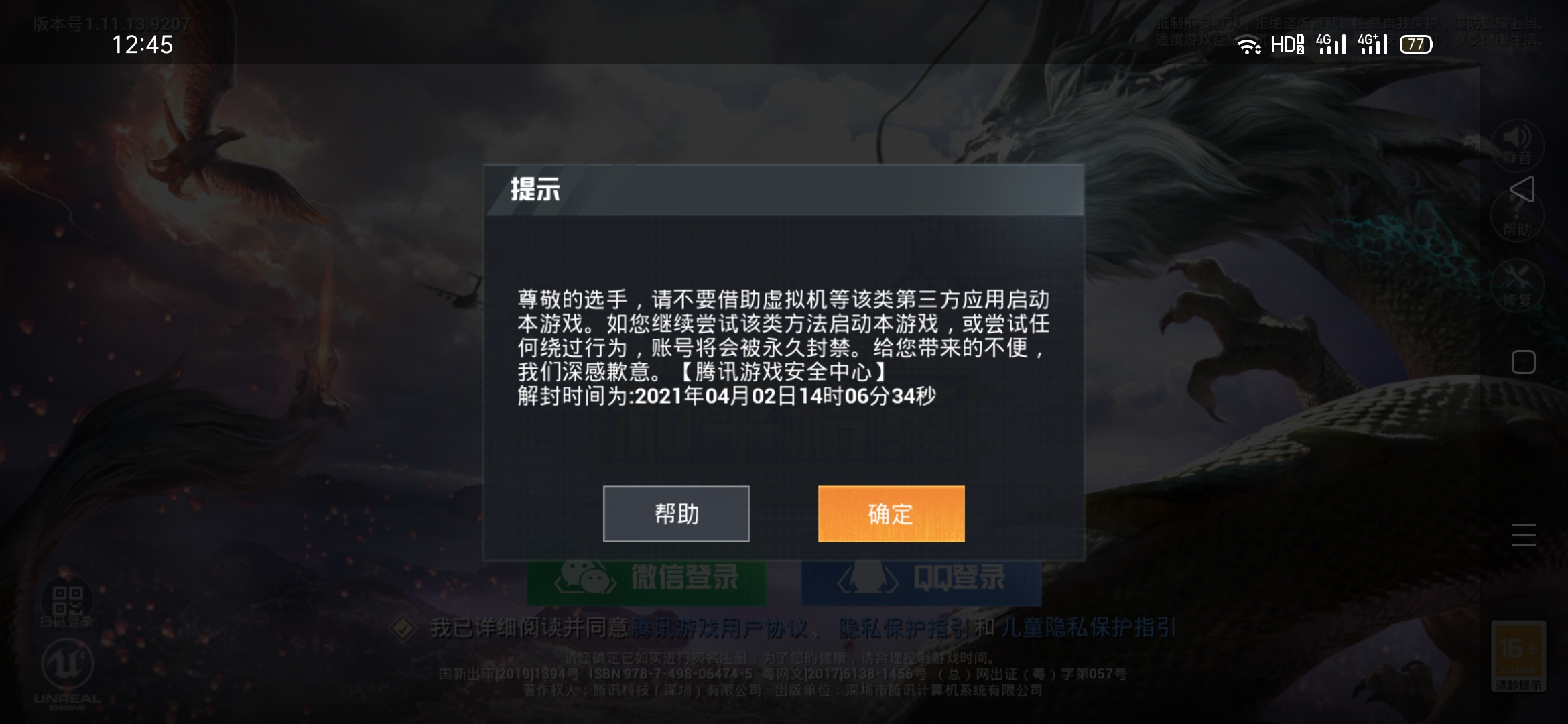Tap the Android back triangle button

[1522, 190]
